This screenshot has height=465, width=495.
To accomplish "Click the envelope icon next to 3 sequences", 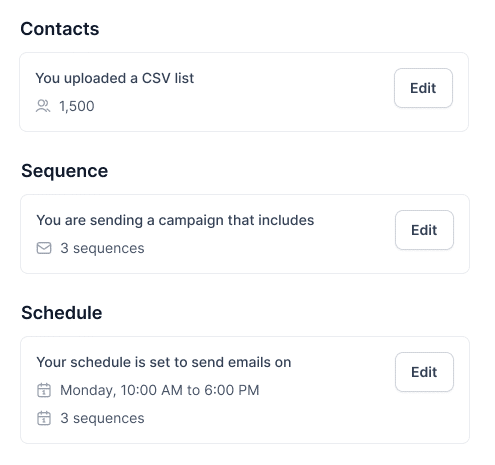I will [x=44, y=248].
